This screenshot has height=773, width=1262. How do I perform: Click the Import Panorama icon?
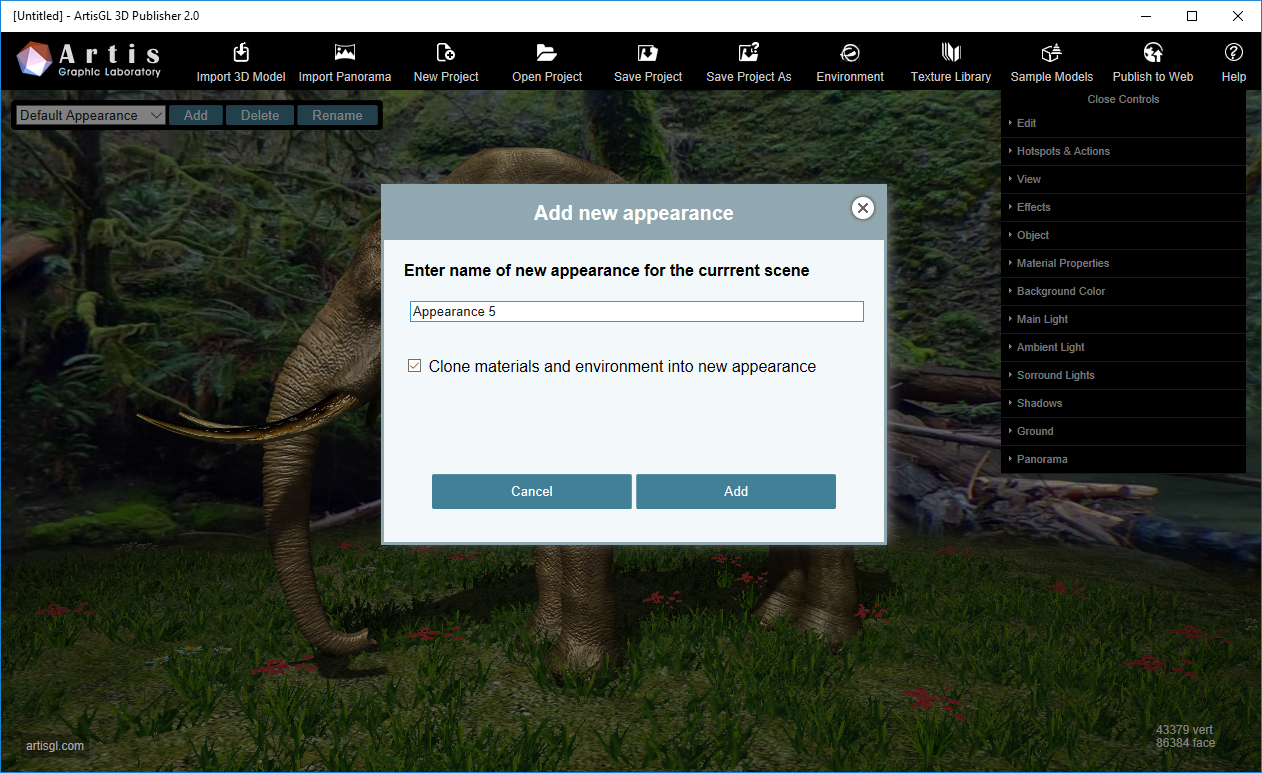[x=345, y=52]
